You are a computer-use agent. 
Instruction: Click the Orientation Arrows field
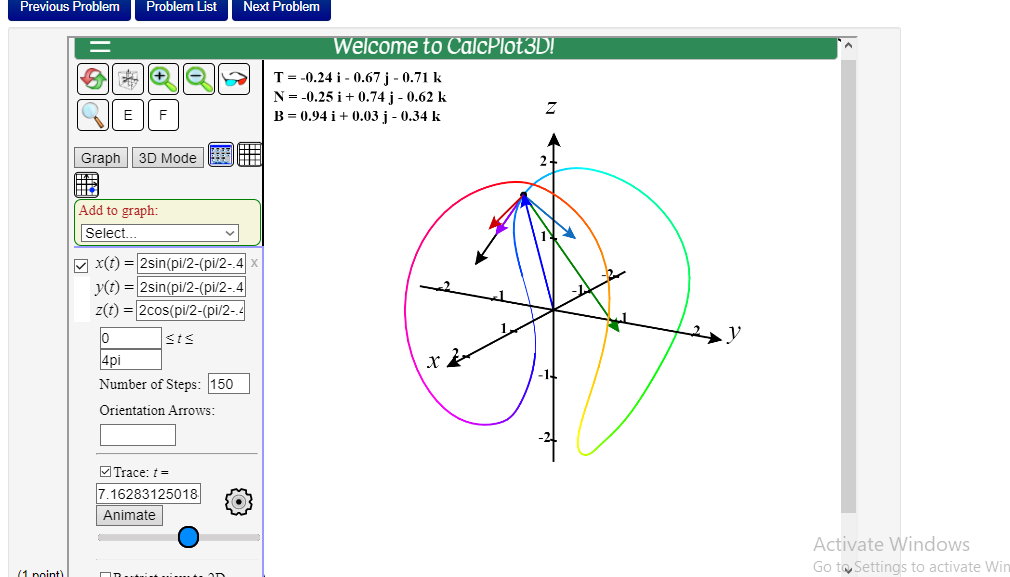pos(138,435)
